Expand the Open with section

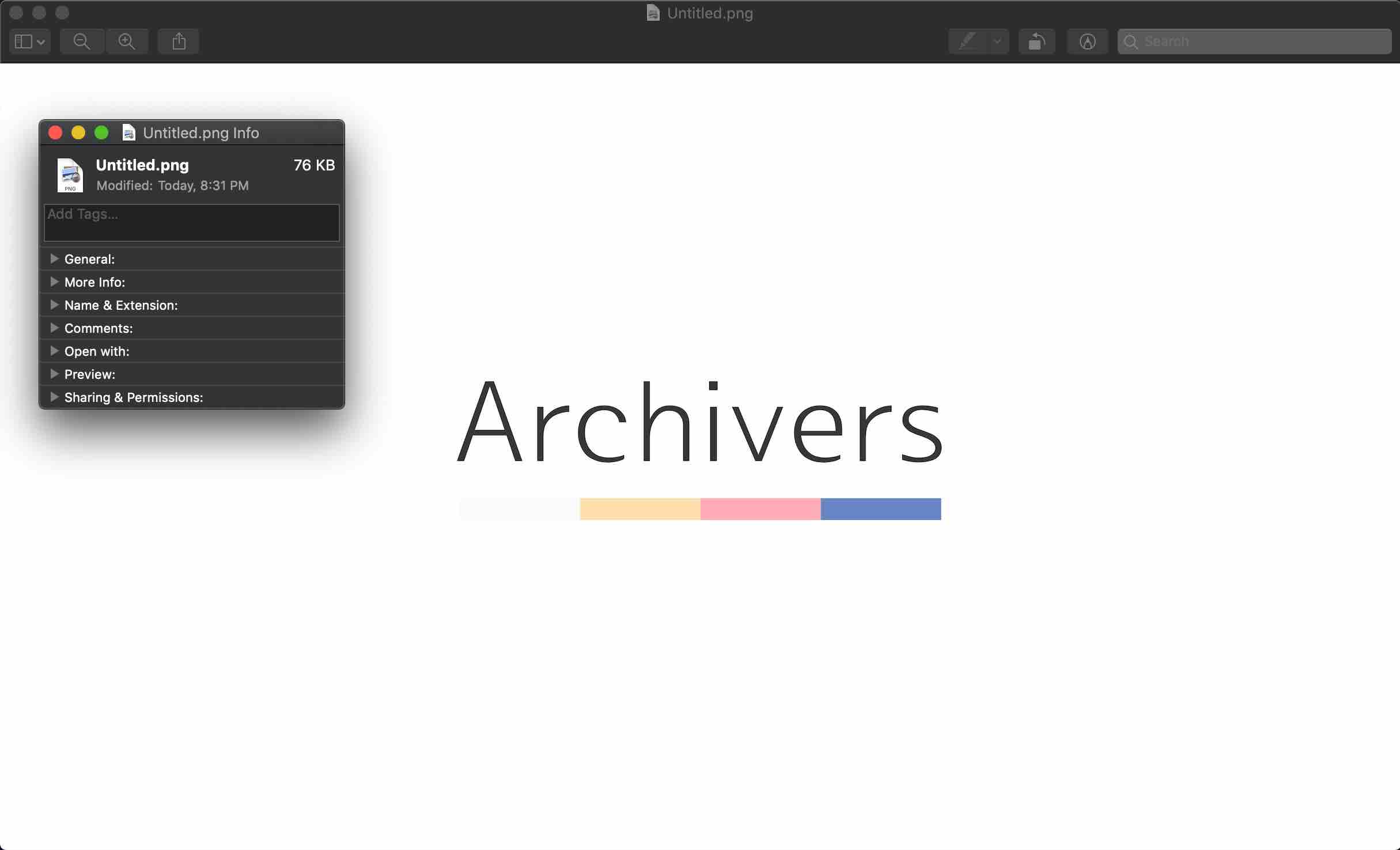coord(54,351)
